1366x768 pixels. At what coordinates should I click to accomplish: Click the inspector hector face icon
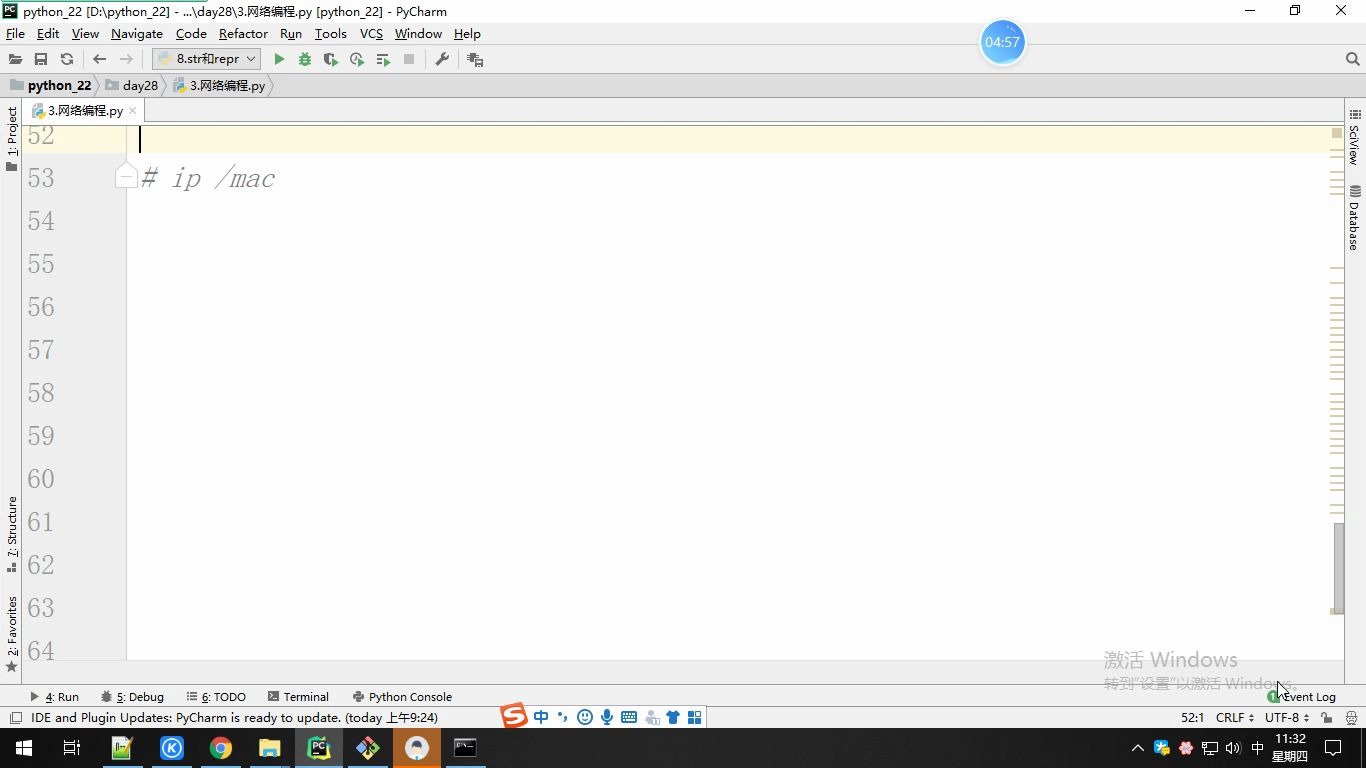point(1352,718)
